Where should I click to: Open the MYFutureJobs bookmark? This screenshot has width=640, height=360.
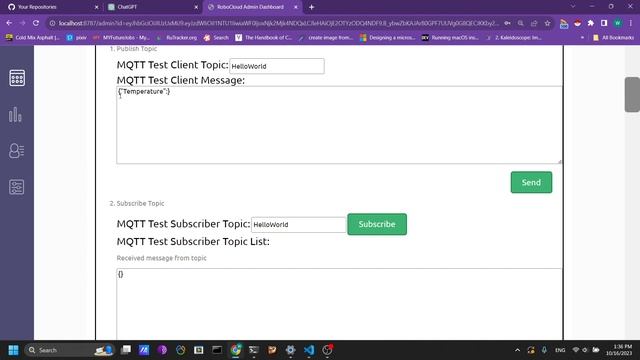point(121,38)
